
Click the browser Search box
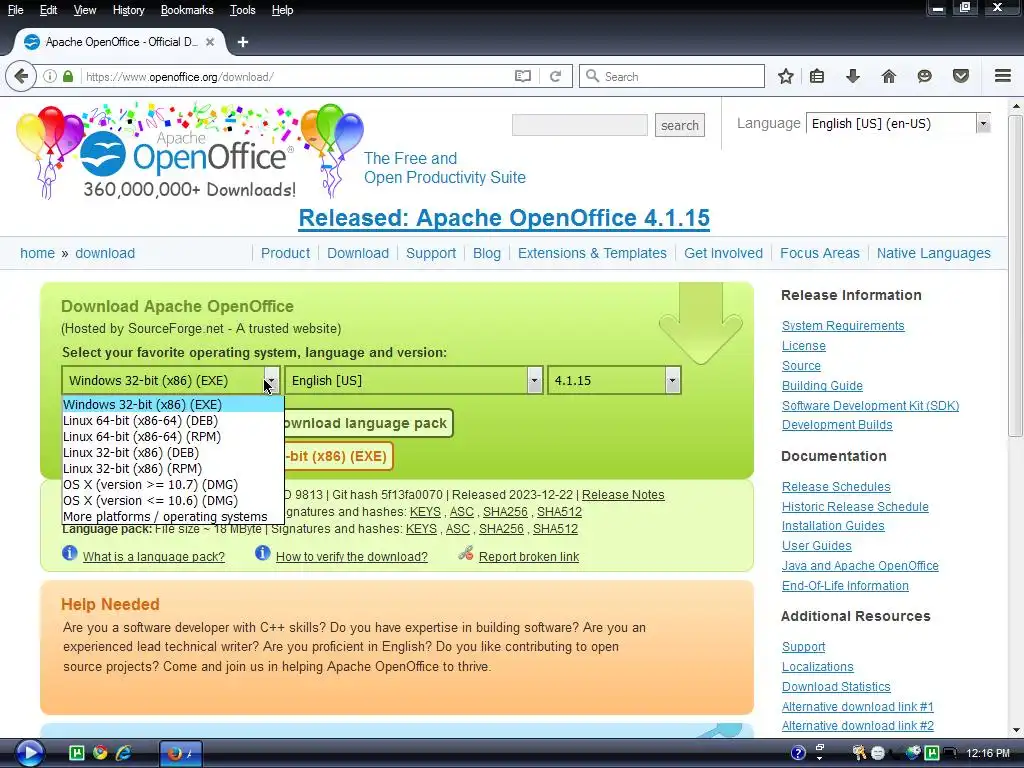pyautogui.click(x=672, y=76)
